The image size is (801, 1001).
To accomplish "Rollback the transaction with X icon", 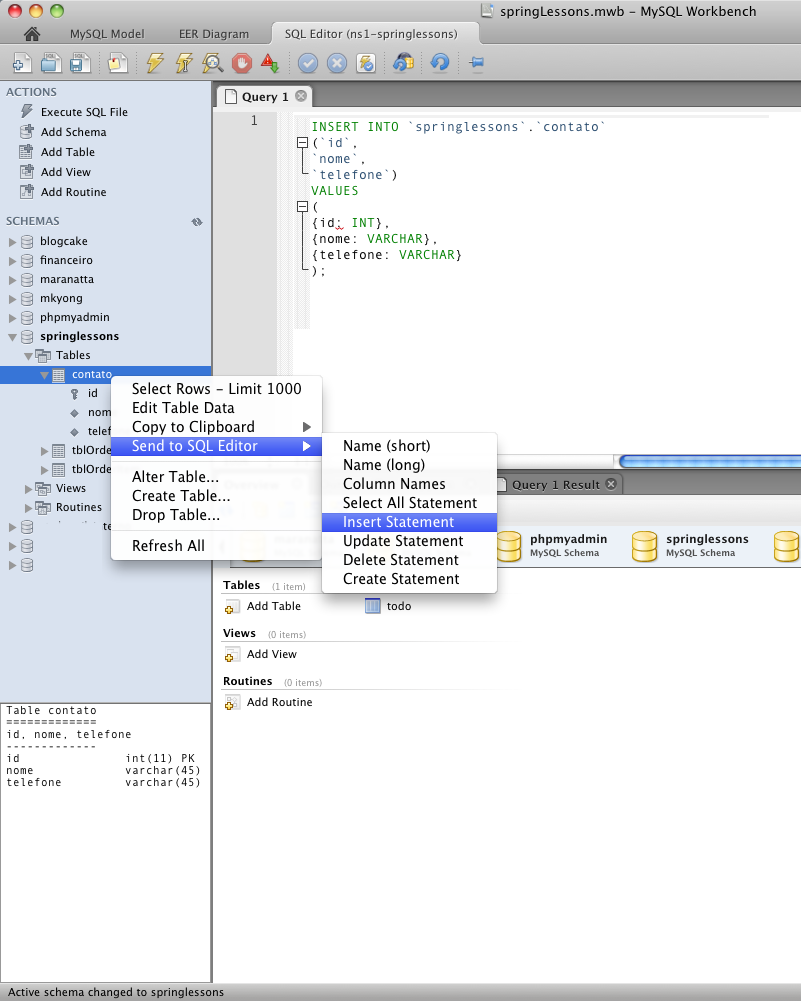I will 337,63.
